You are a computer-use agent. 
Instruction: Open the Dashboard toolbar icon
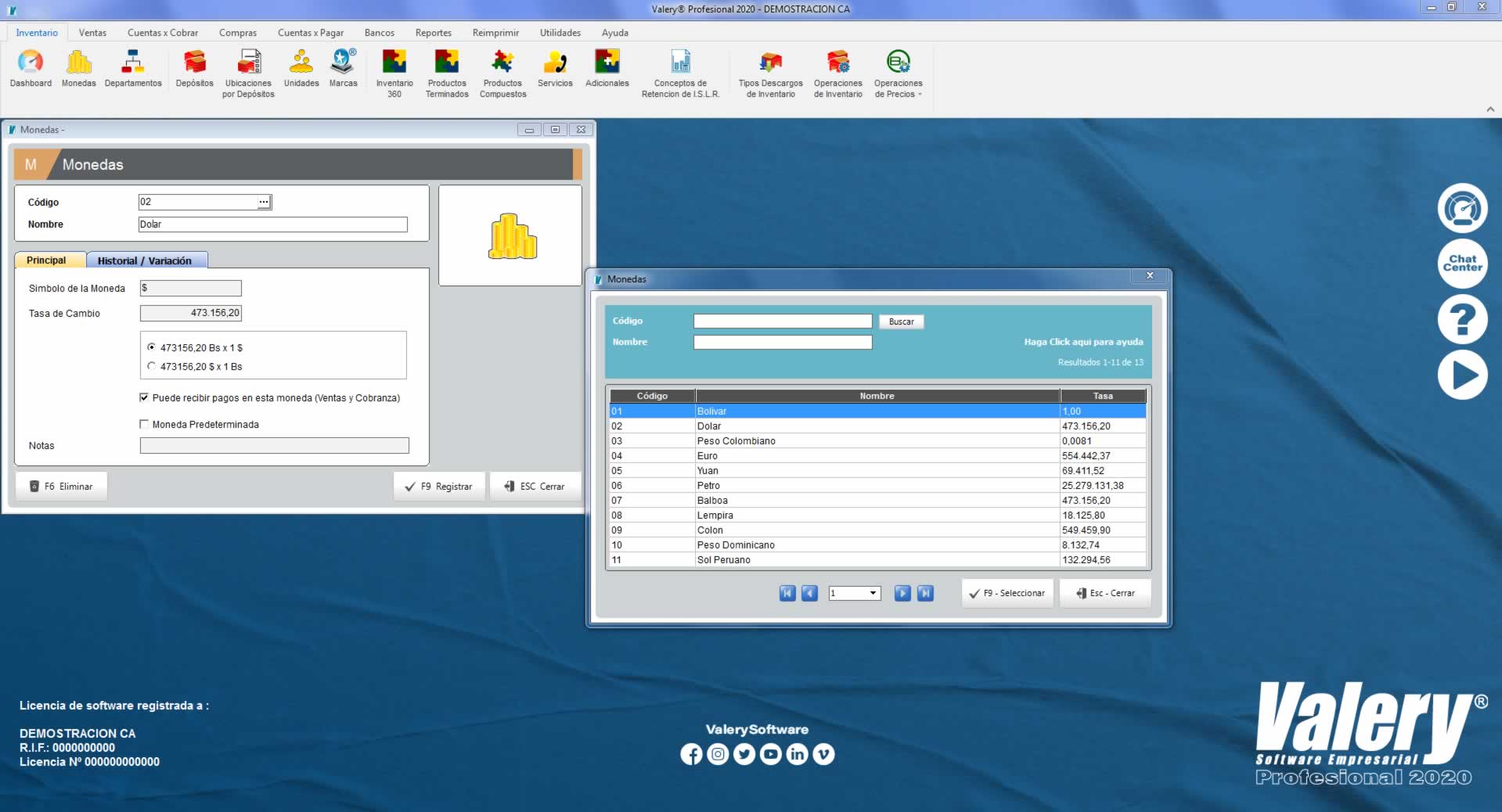tap(31, 69)
